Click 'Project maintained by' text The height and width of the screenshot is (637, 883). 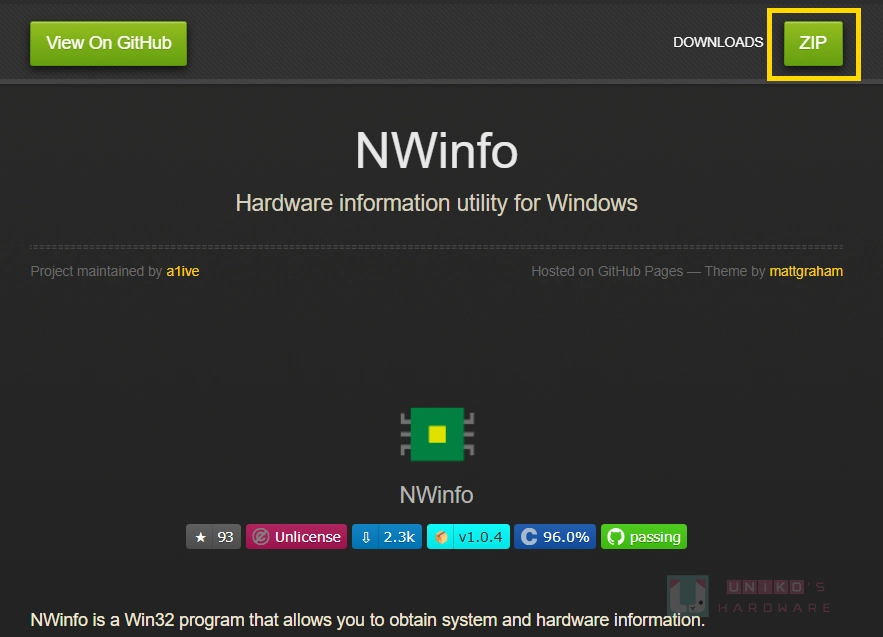click(x=96, y=271)
